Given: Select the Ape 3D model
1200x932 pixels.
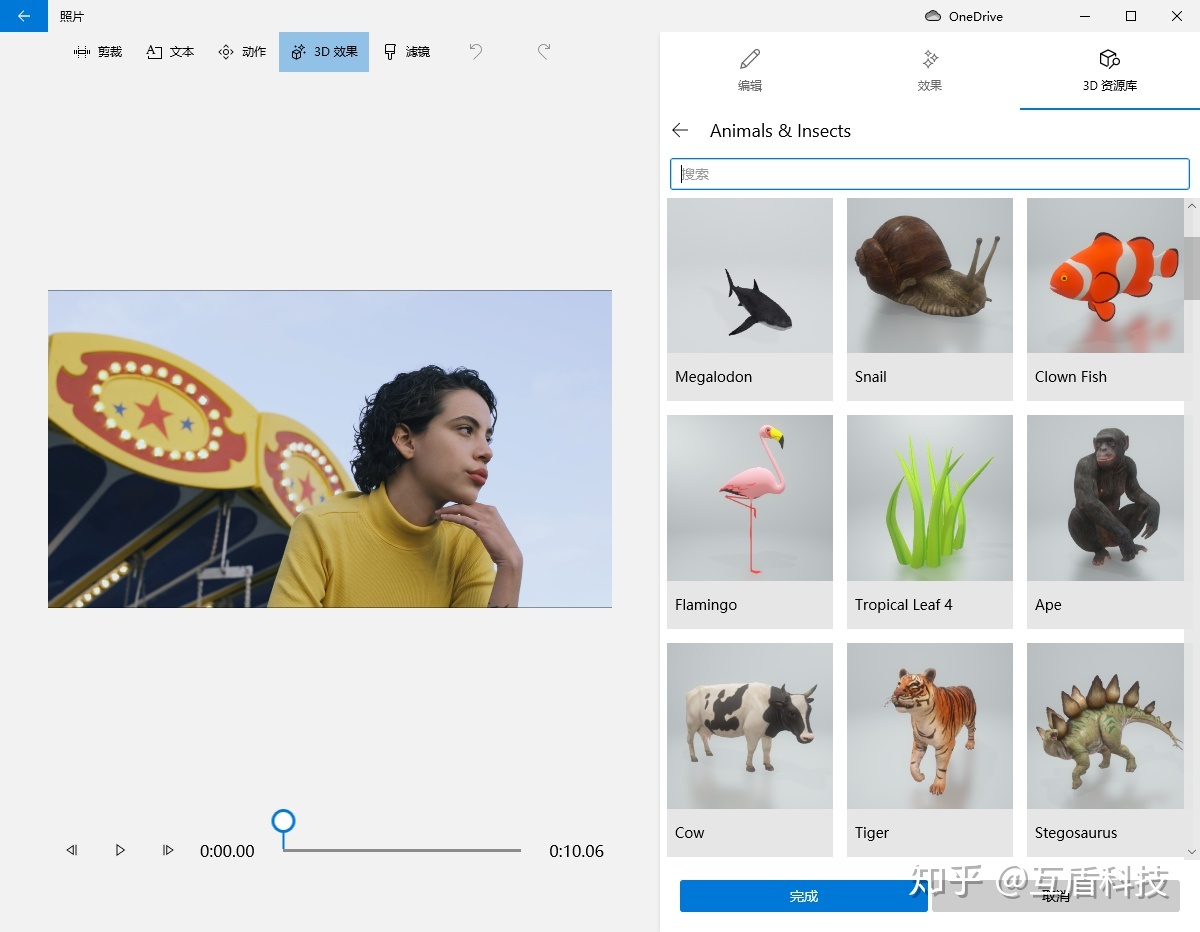Looking at the screenshot, I should point(1106,521).
